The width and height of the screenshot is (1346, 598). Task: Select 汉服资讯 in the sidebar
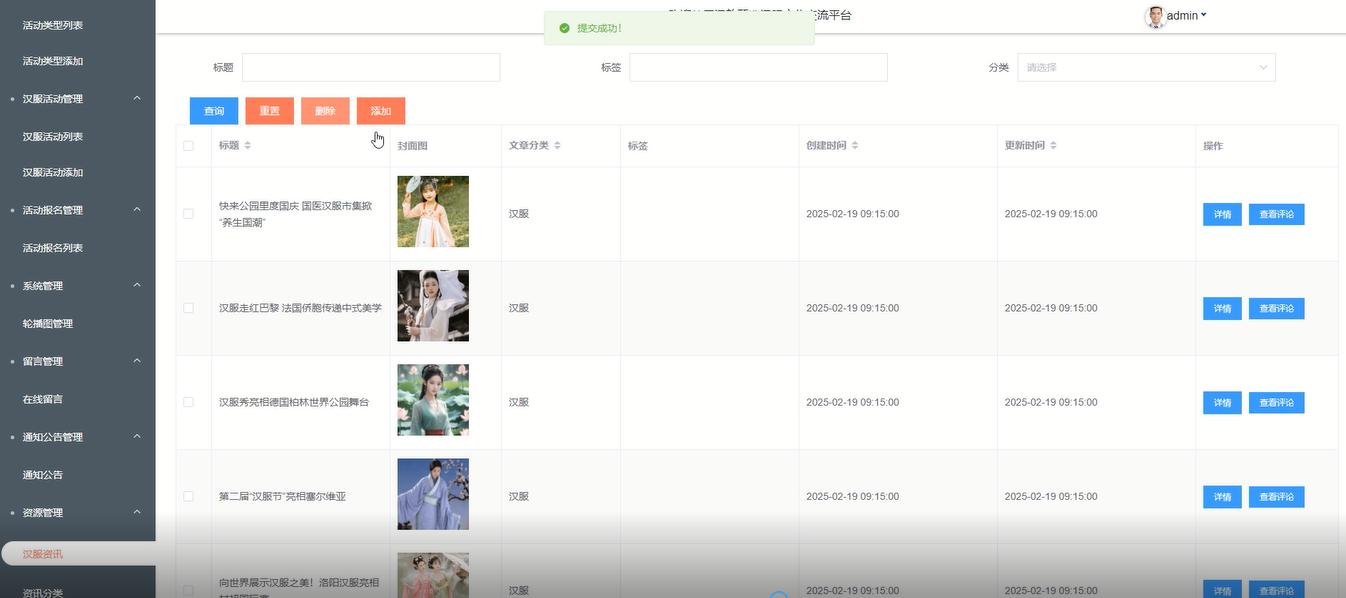coord(78,554)
